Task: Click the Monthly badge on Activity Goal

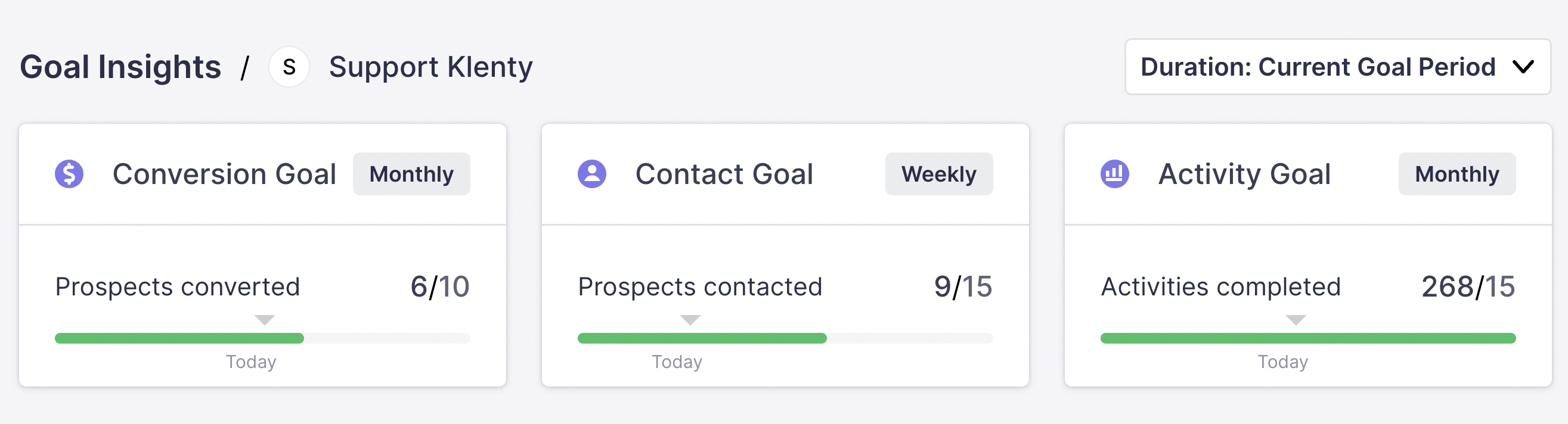Action: tap(1457, 174)
